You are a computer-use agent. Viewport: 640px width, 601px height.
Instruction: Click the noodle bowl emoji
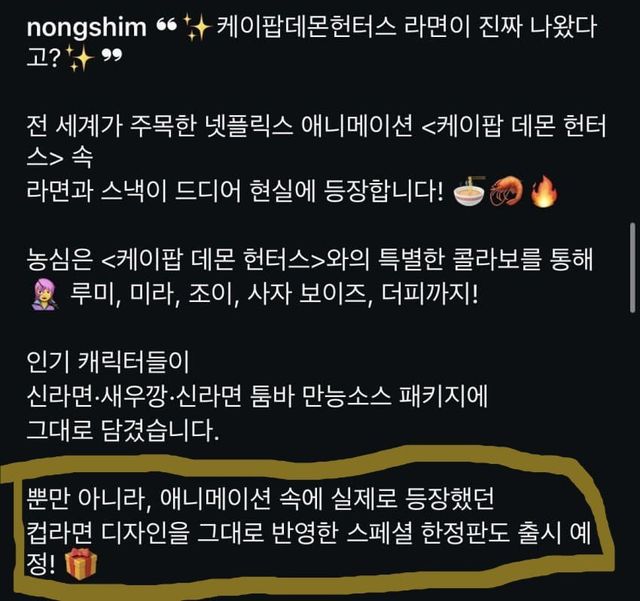(469, 191)
